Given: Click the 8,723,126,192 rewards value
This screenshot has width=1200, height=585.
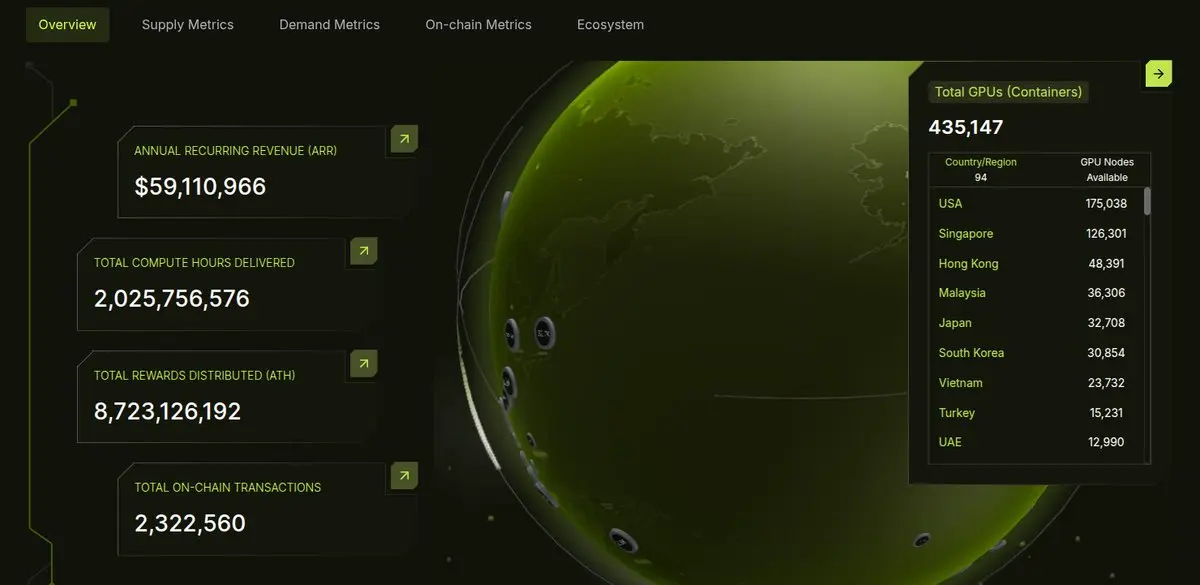Looking at the screenshot, I should coord(168,411).
